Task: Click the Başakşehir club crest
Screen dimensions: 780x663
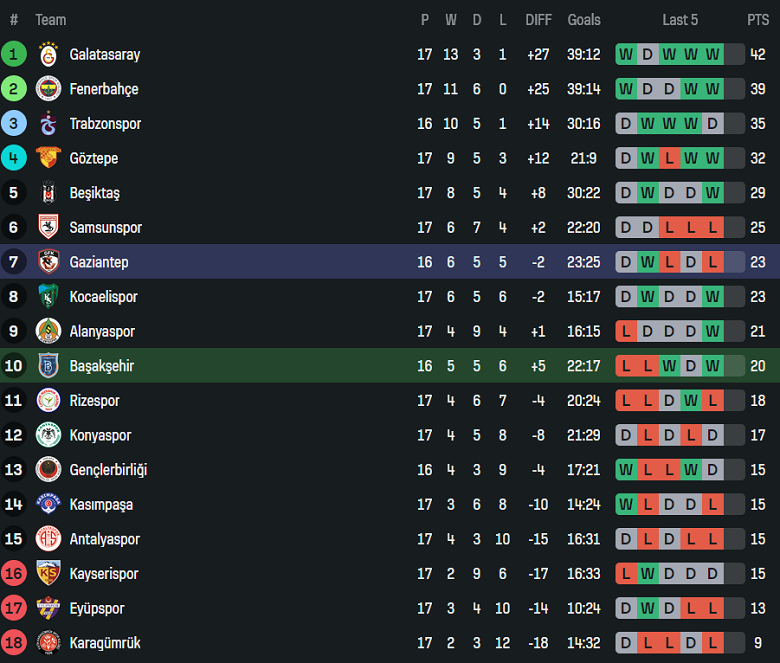Action: 48,366
